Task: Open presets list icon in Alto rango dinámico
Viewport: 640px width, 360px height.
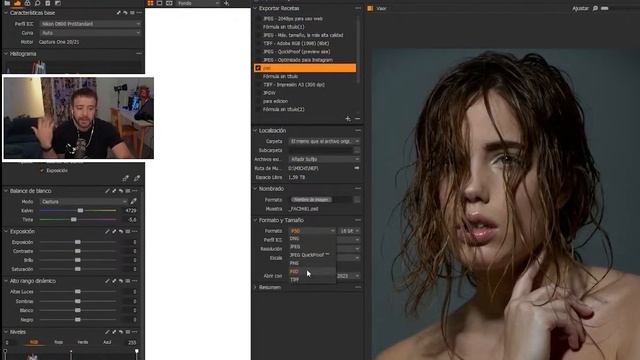Action: click(x=128, y=281)
